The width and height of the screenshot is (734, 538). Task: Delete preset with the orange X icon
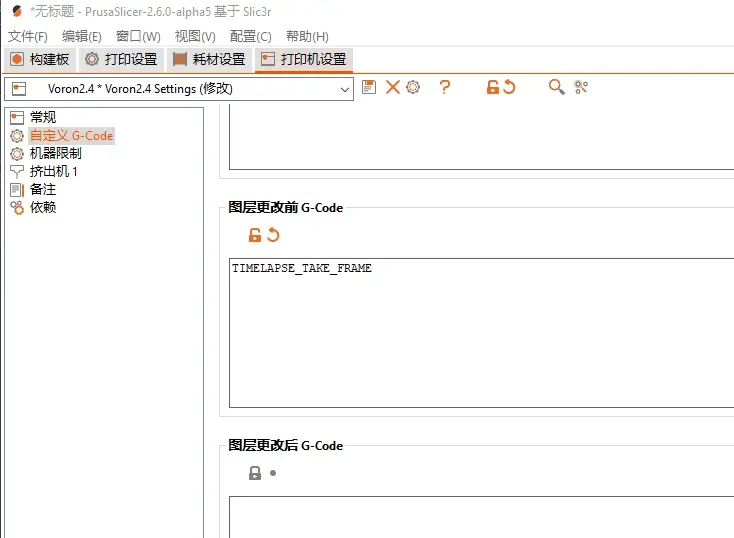393,87
